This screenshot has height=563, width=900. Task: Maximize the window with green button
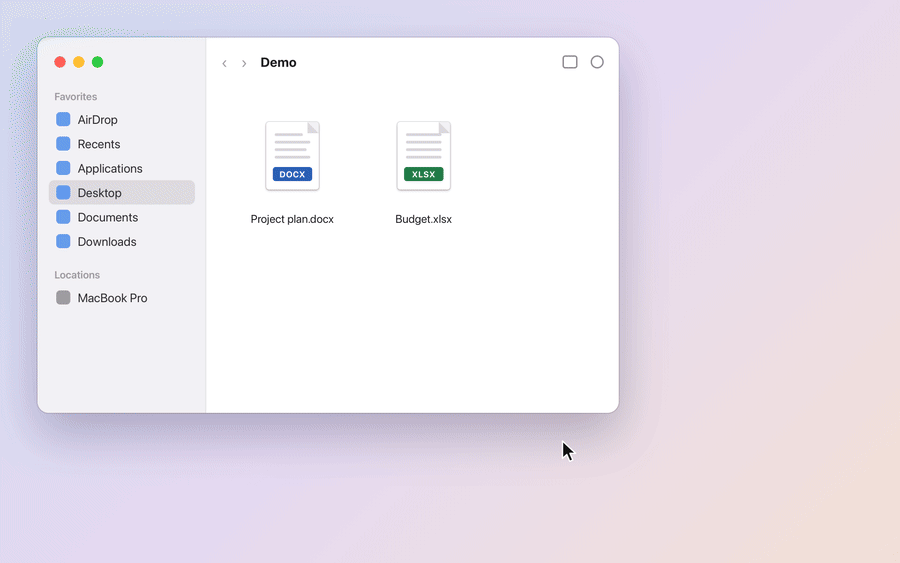(98, 62)
